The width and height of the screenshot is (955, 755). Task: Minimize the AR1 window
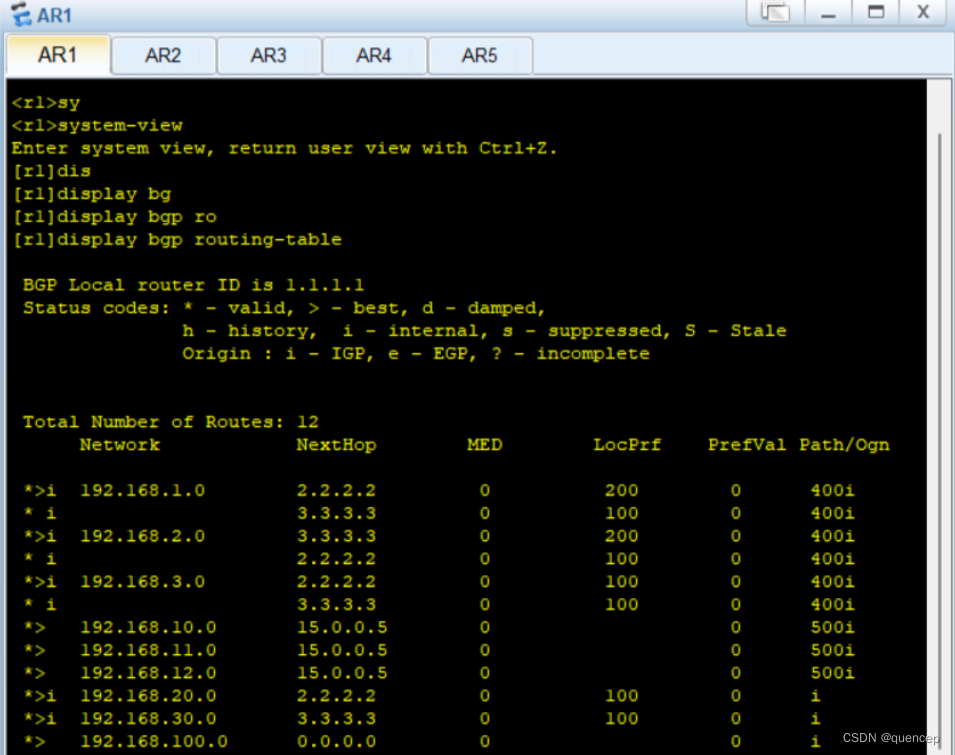coord(828,12)
